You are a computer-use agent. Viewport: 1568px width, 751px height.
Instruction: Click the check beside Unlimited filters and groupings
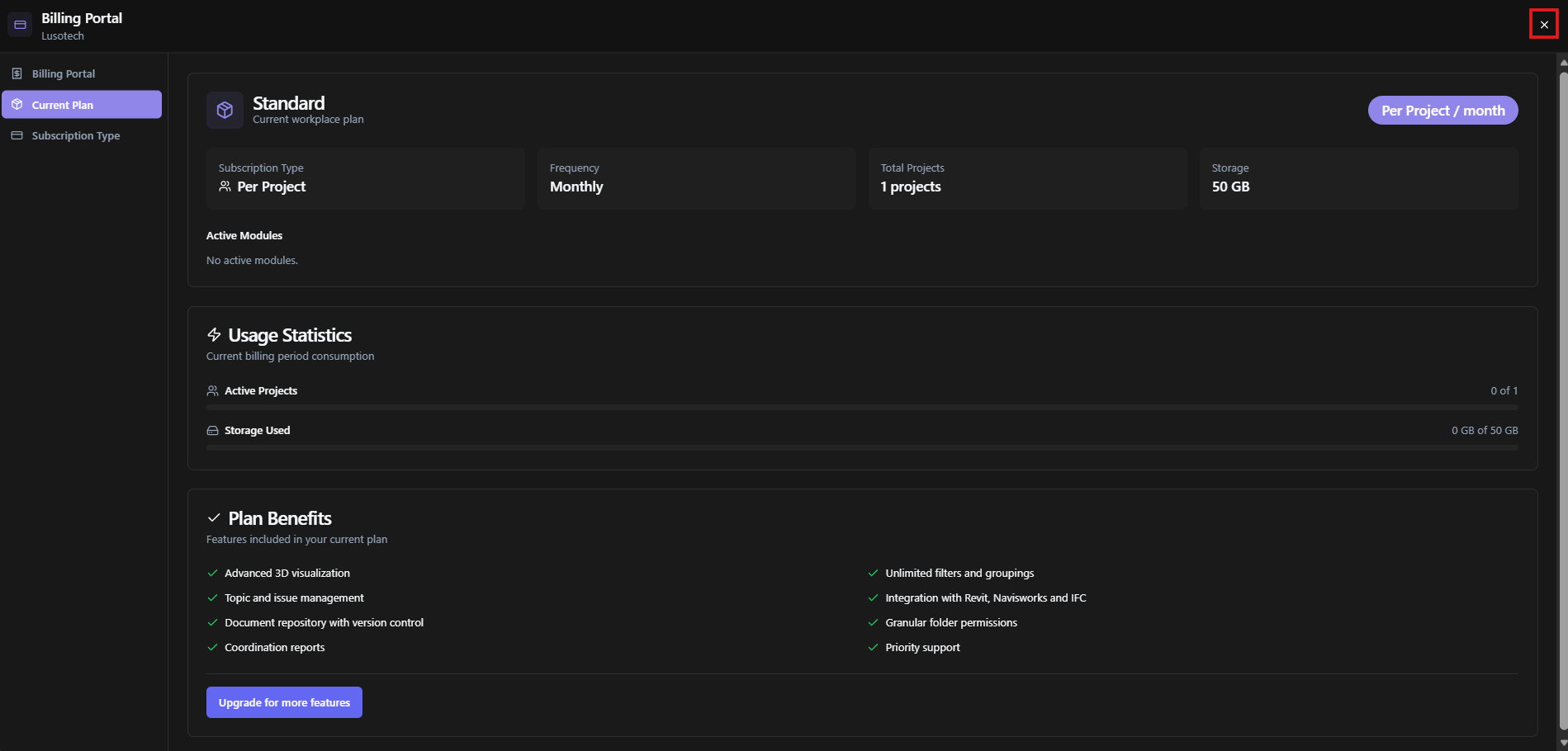tap(873, 573)
